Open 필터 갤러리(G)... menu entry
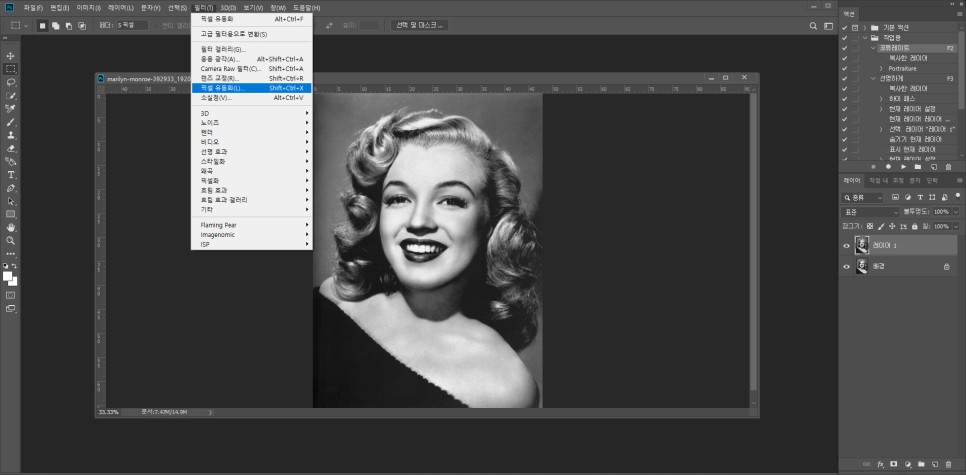The image size is (966, 475). point(252,49)
